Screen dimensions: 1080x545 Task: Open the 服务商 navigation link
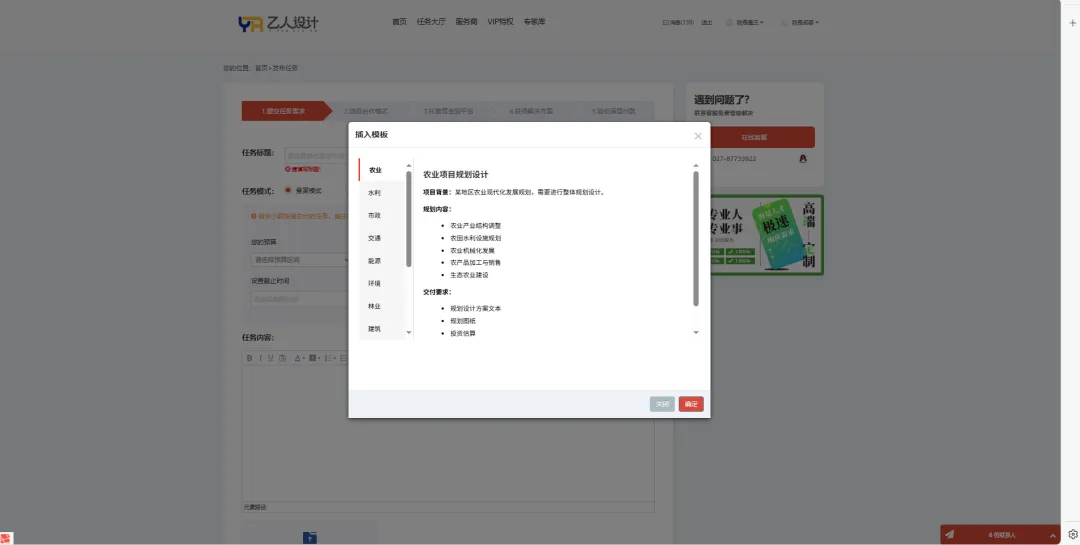click(466, 22)
